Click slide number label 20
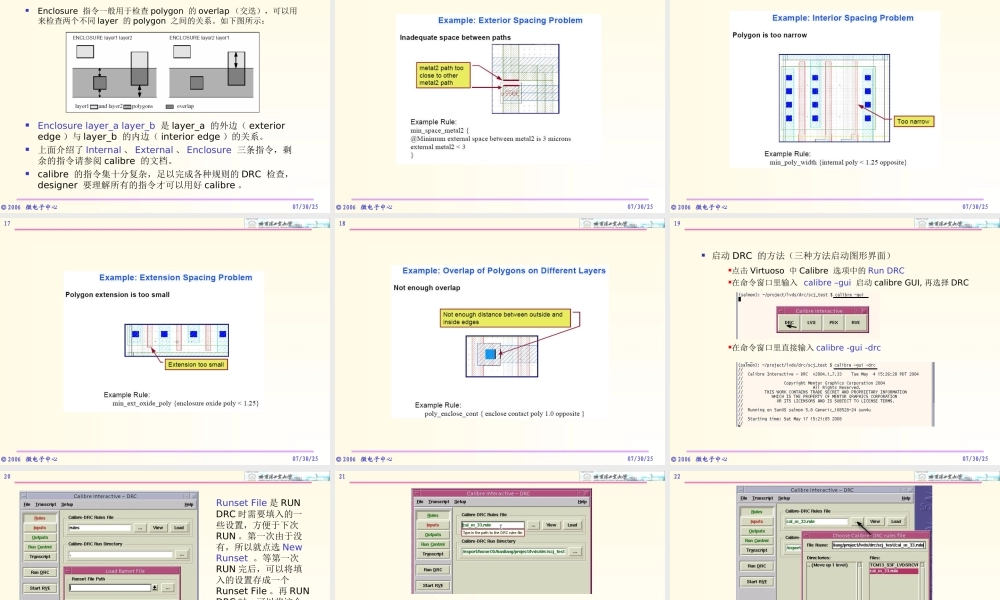 click(x=7, y=476)
